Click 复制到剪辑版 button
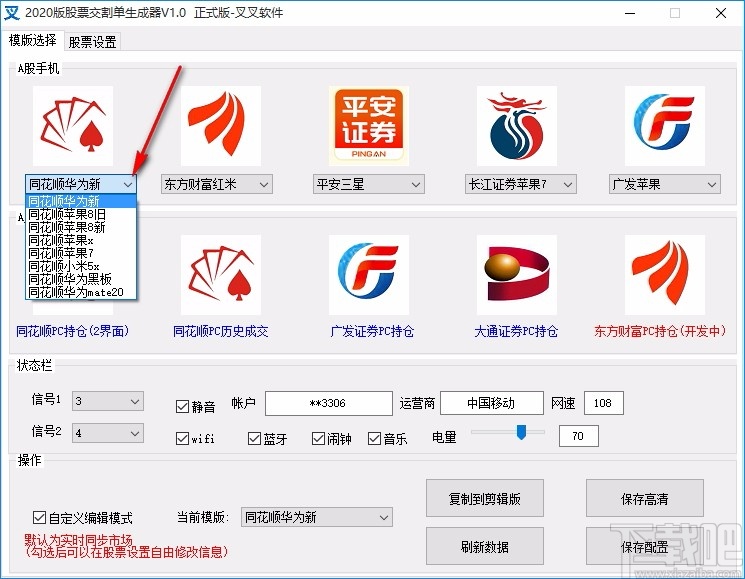 pos(485,498)
